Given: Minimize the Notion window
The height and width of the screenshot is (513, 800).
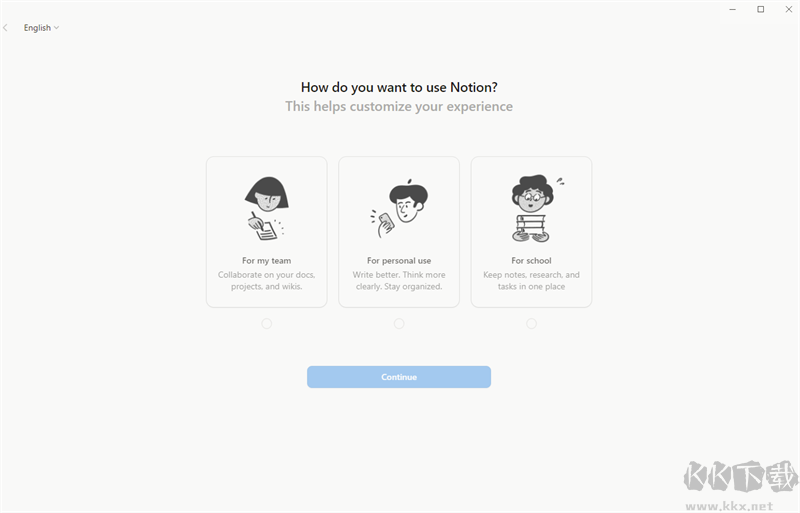Looking at the screenshot, I should click(x=732, y=9).
